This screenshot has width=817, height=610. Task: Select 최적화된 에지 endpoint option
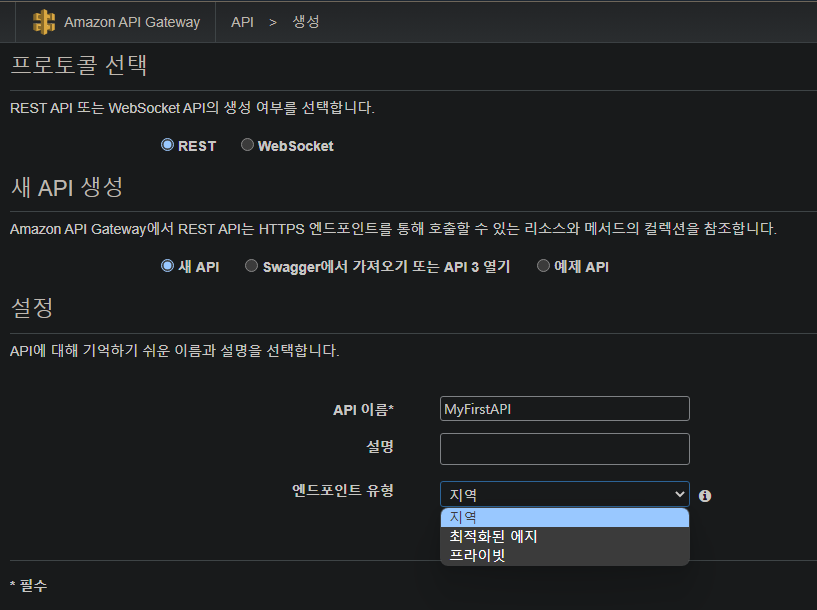click(x=565, y=537)
